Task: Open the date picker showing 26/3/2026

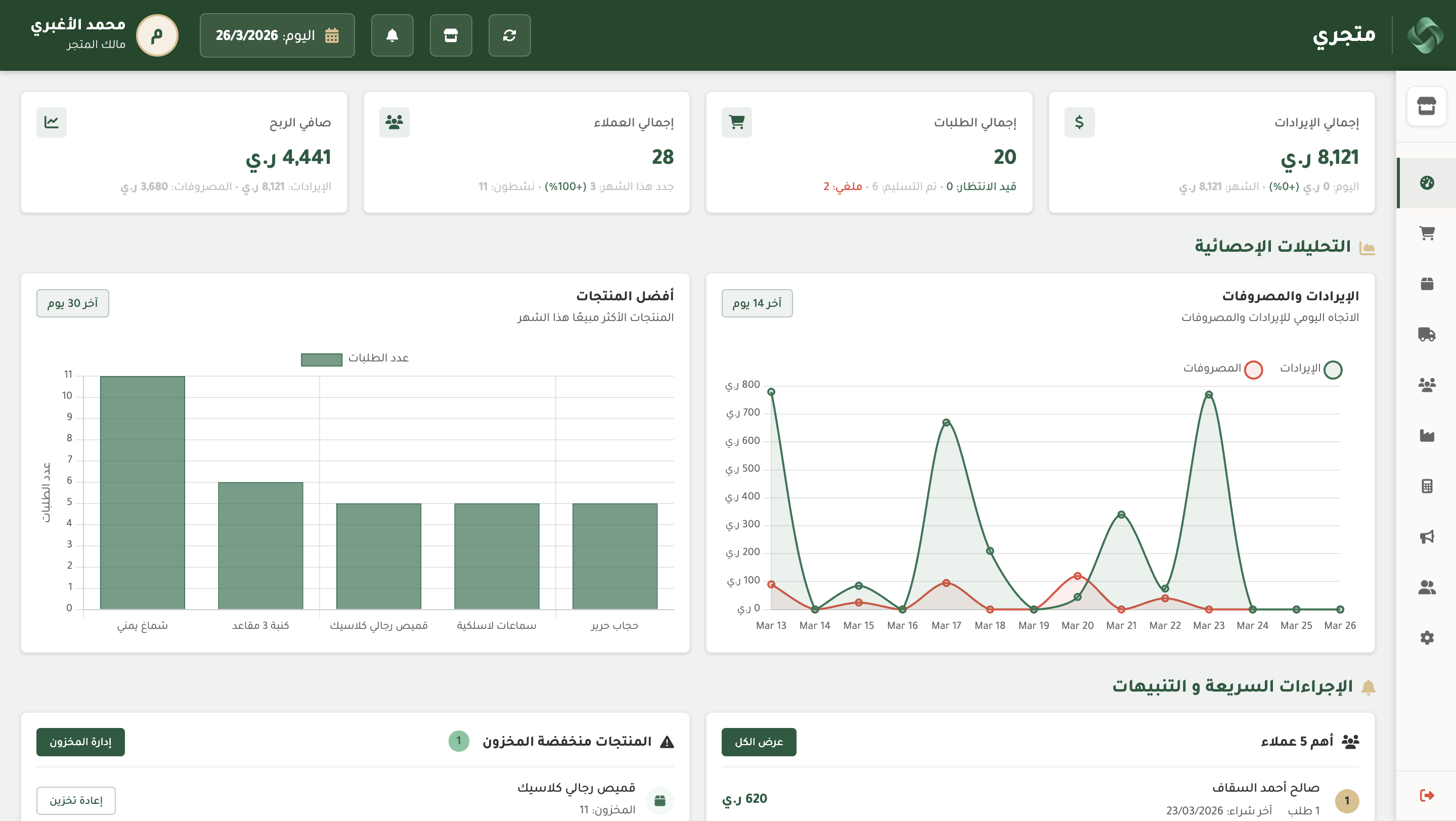Action: [x=277, y=35]
